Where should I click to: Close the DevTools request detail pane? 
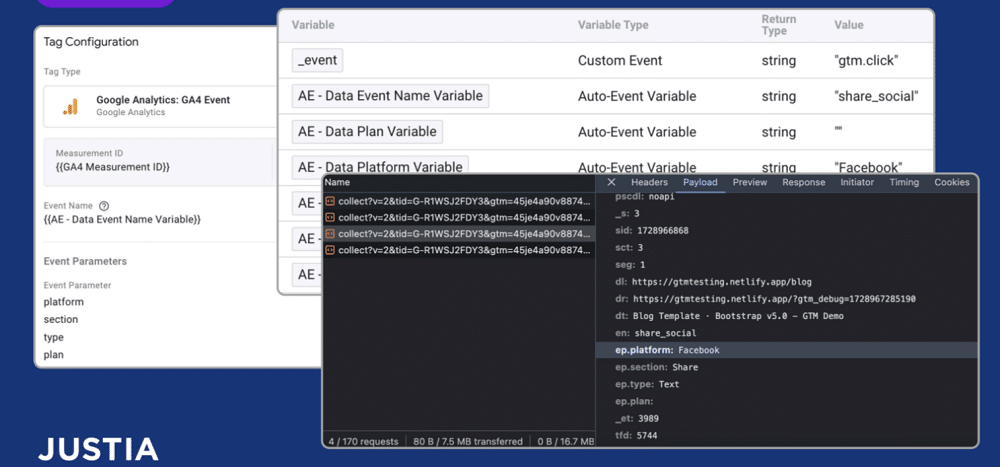pos(611,182)
